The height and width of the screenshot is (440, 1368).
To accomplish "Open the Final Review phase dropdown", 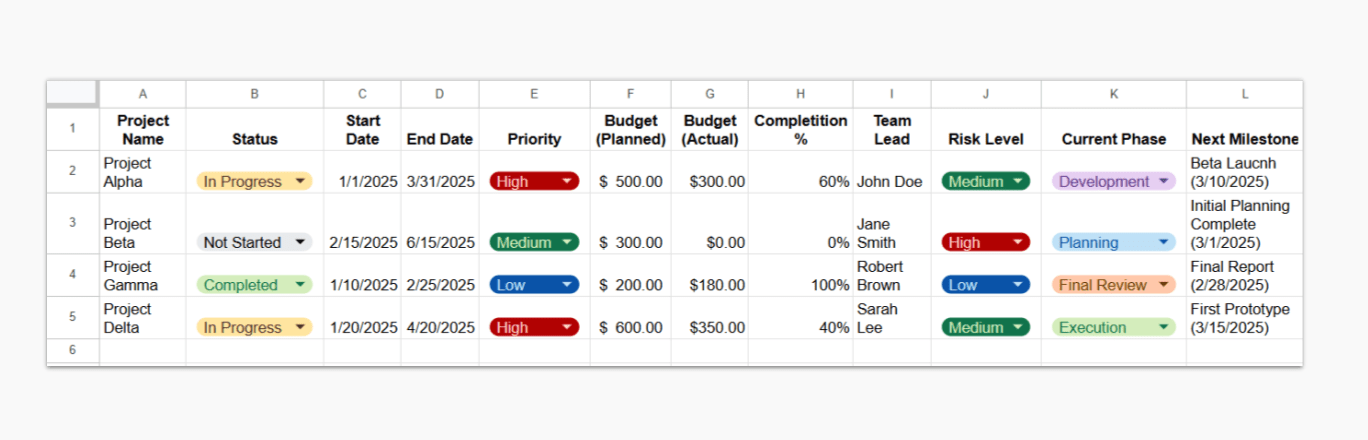I will coord(1113,285).
